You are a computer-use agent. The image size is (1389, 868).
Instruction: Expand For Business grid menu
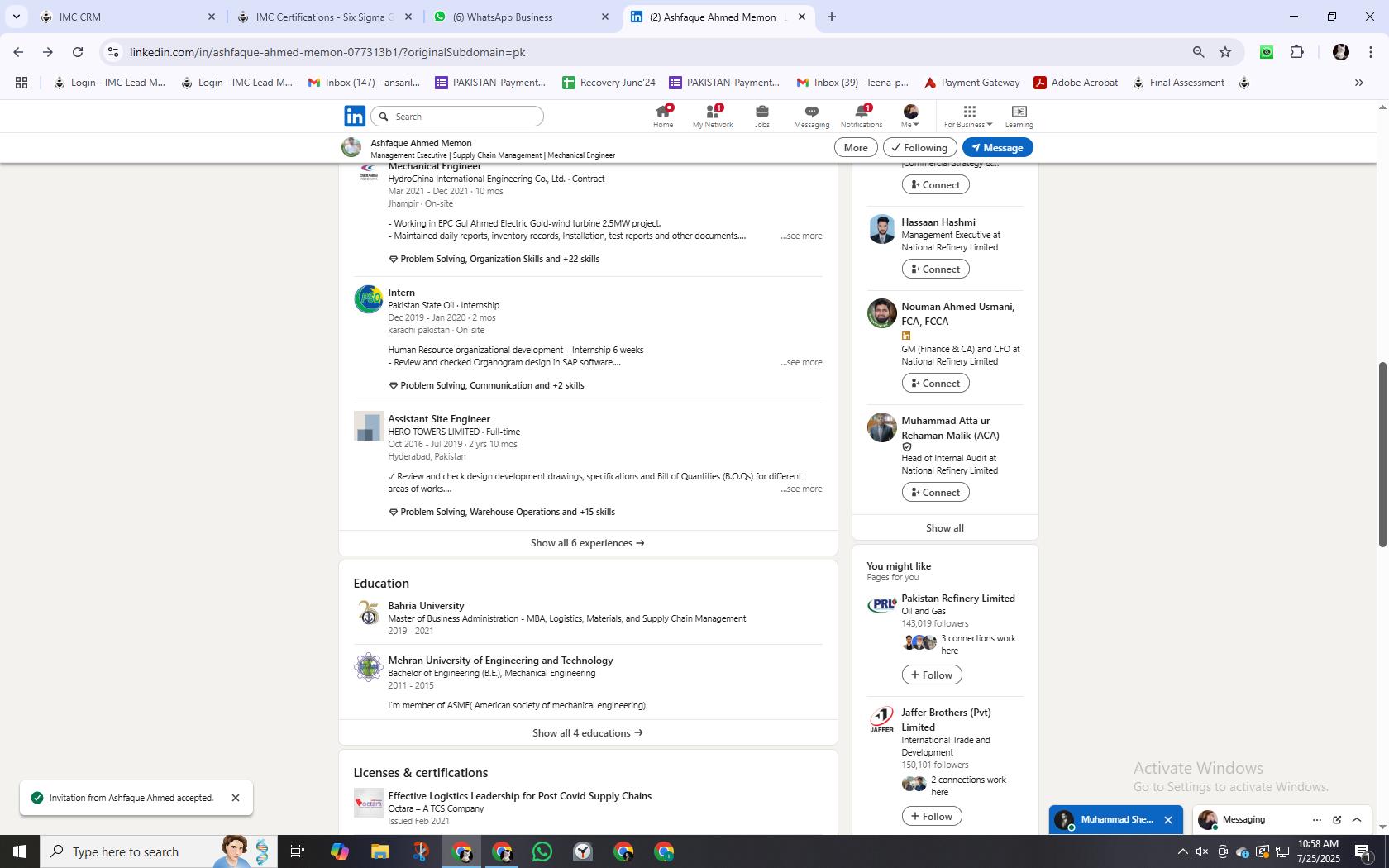coord(968,117)
